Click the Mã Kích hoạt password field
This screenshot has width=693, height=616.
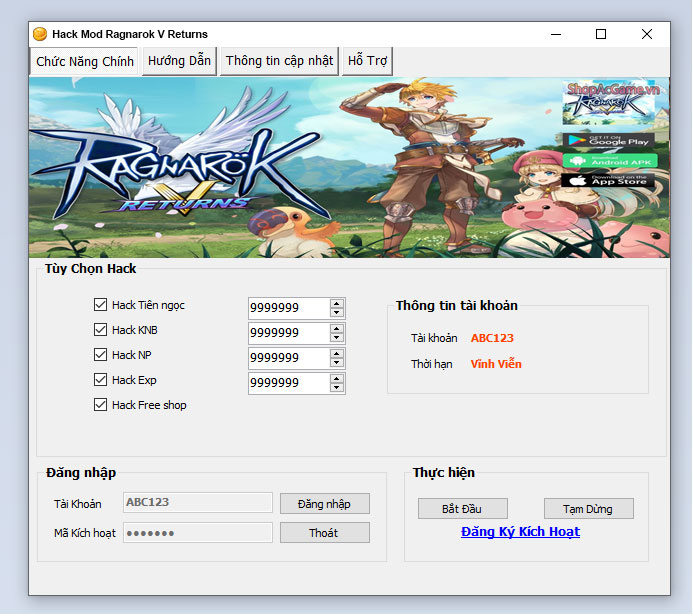pyautogui.click(x=198, y=533)
